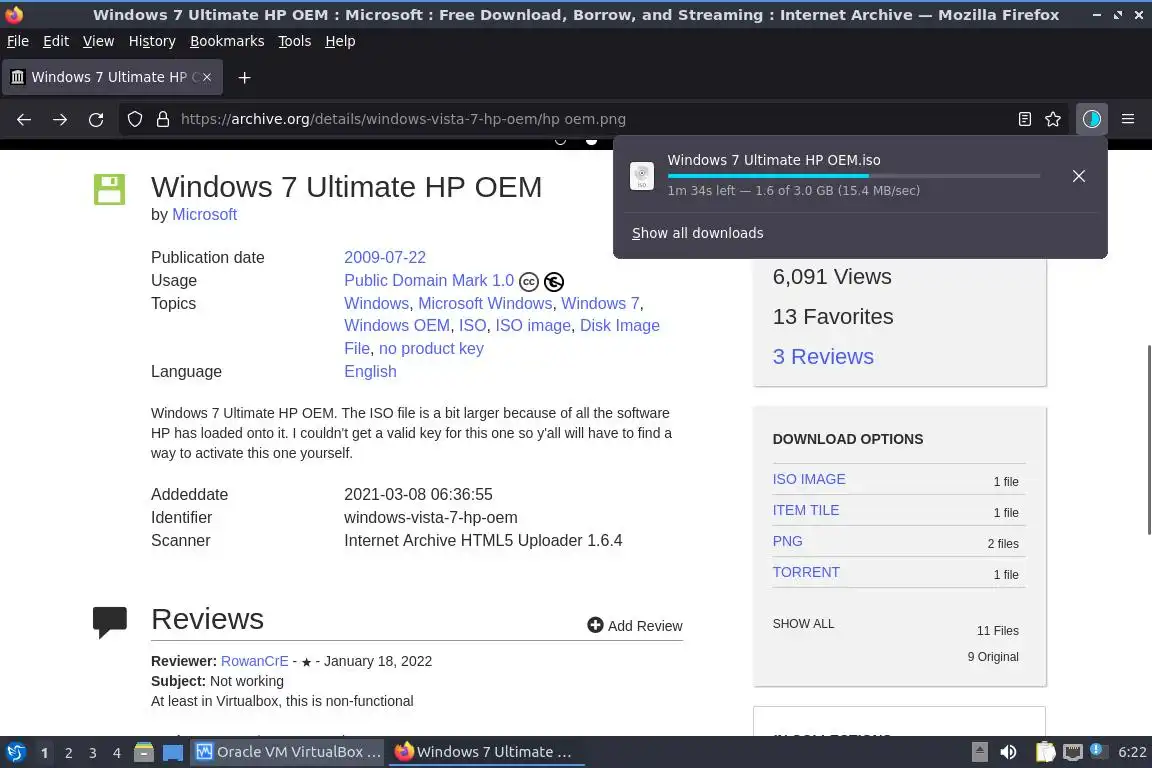
Task: Open the Windows OEM topic link
Action: click(x=397, y=325)
